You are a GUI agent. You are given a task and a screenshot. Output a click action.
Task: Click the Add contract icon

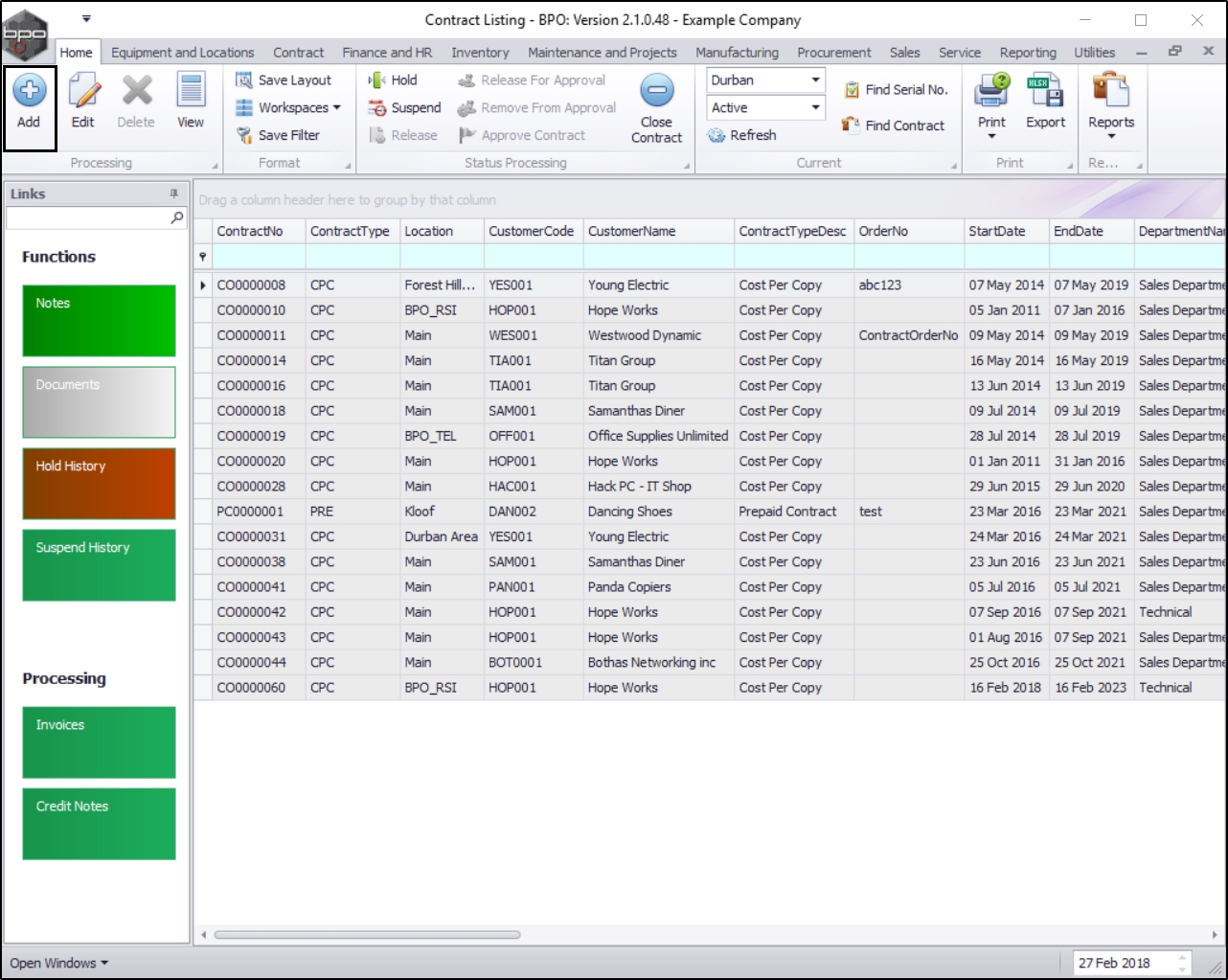pyautogui.click(x=29, y=91)
